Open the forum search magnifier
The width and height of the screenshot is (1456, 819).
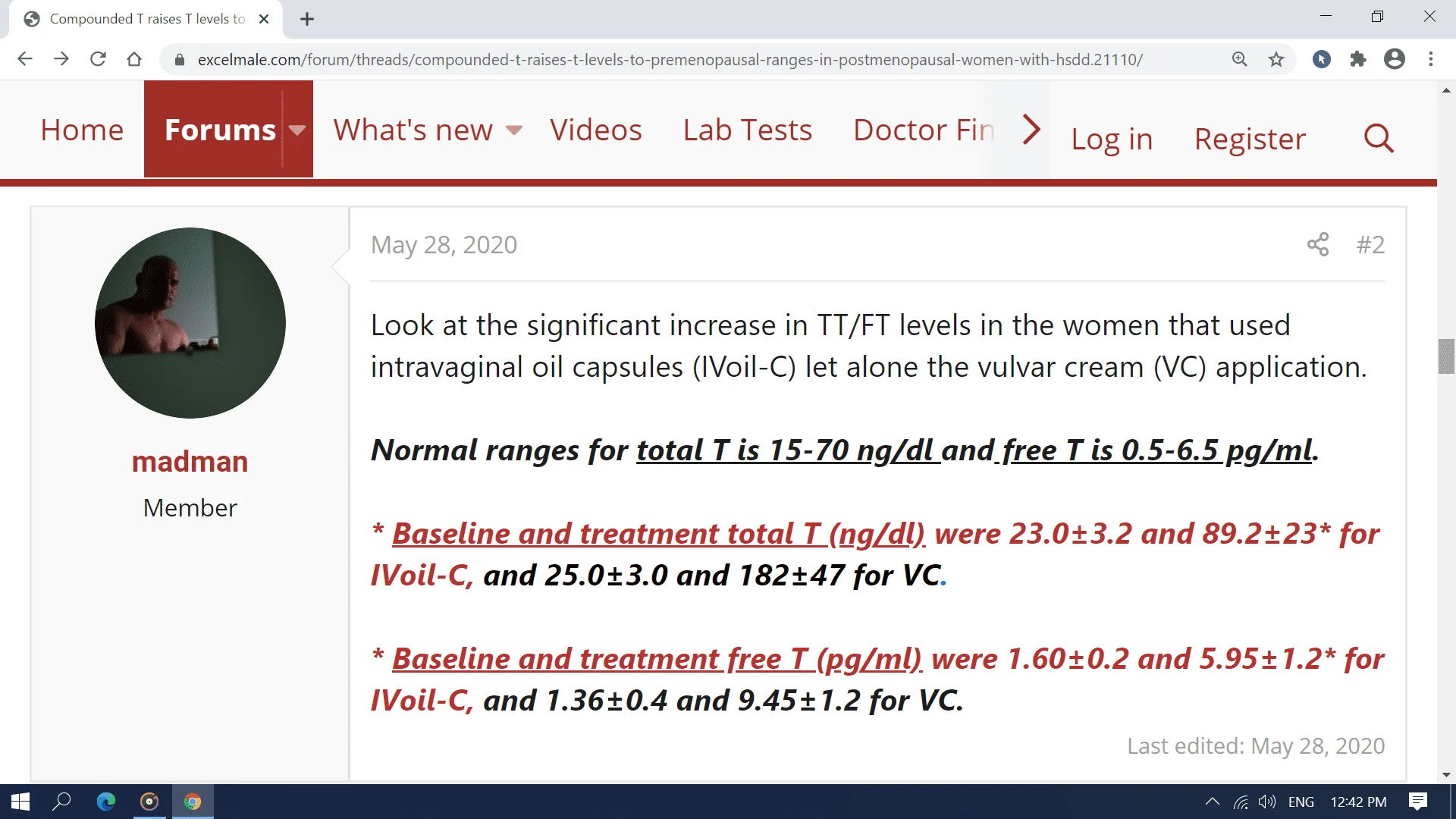click(1378, 138)
